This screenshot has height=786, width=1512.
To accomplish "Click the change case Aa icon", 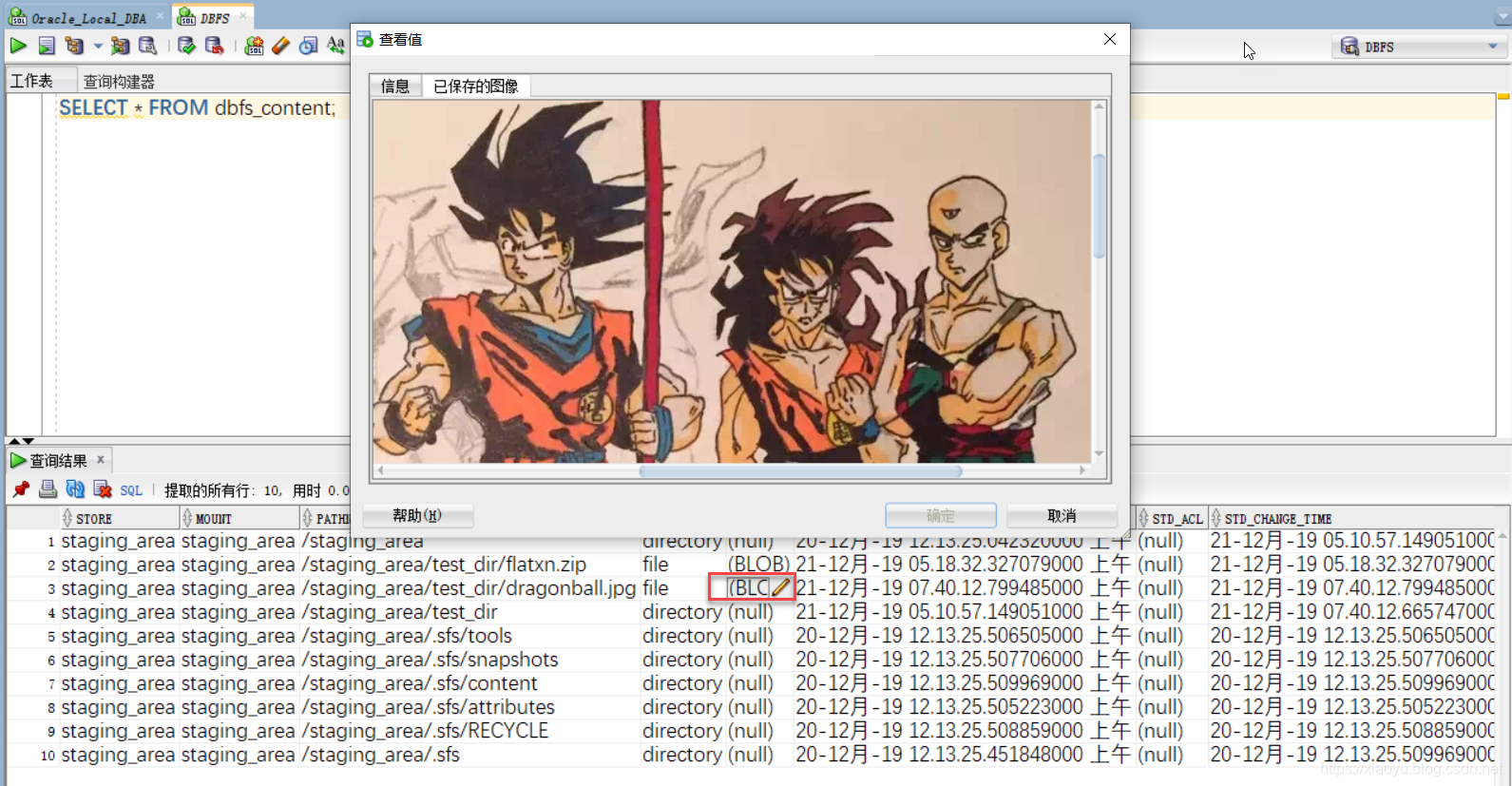I will click(335, 46).
